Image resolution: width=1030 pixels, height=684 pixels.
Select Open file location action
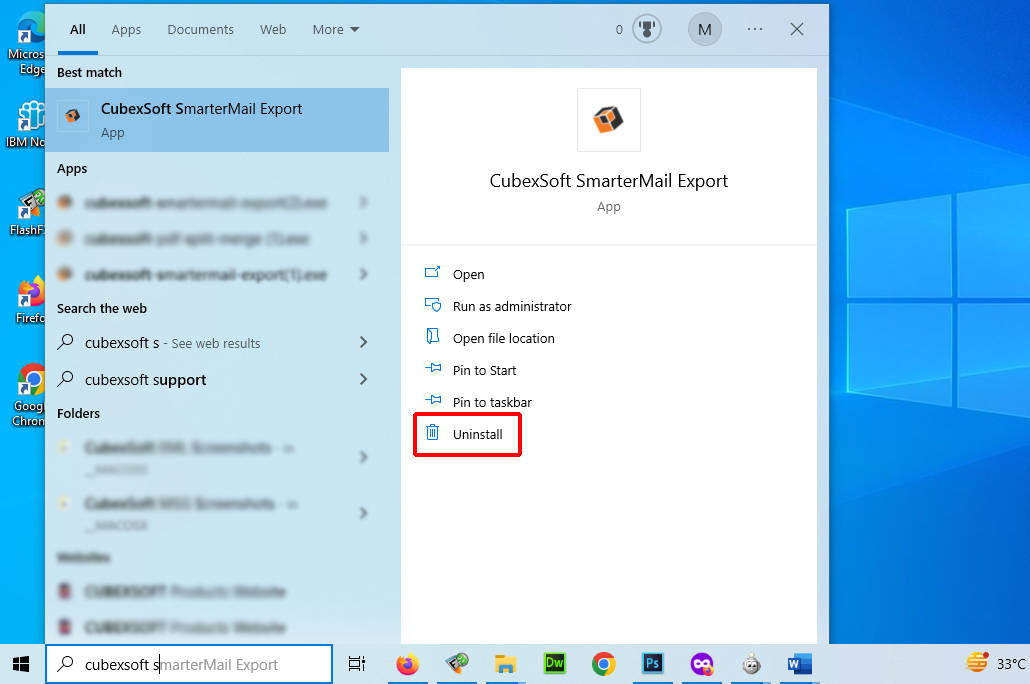pos(503,338)
